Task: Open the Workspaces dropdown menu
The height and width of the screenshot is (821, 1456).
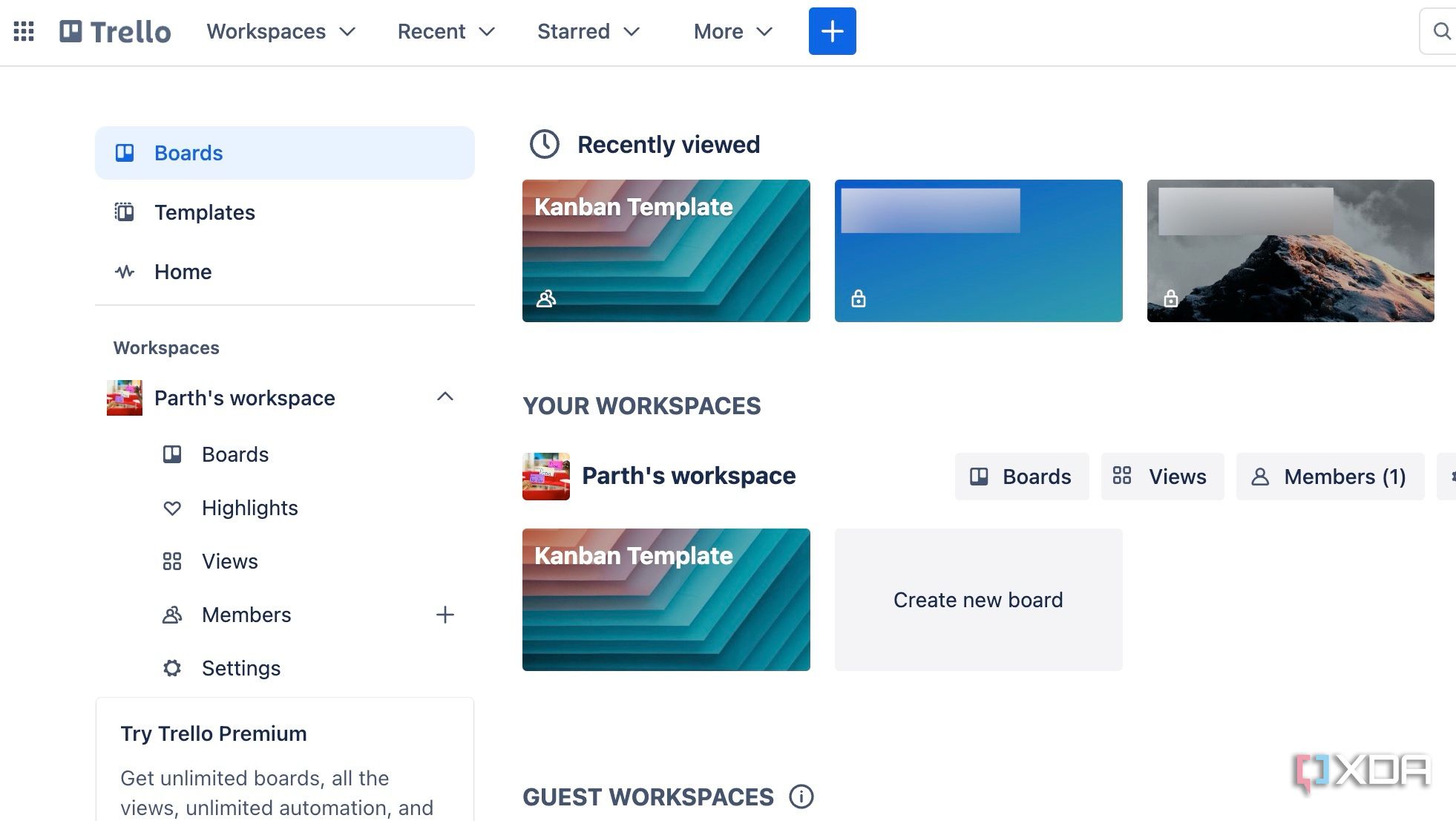Action: click(281, 31)
